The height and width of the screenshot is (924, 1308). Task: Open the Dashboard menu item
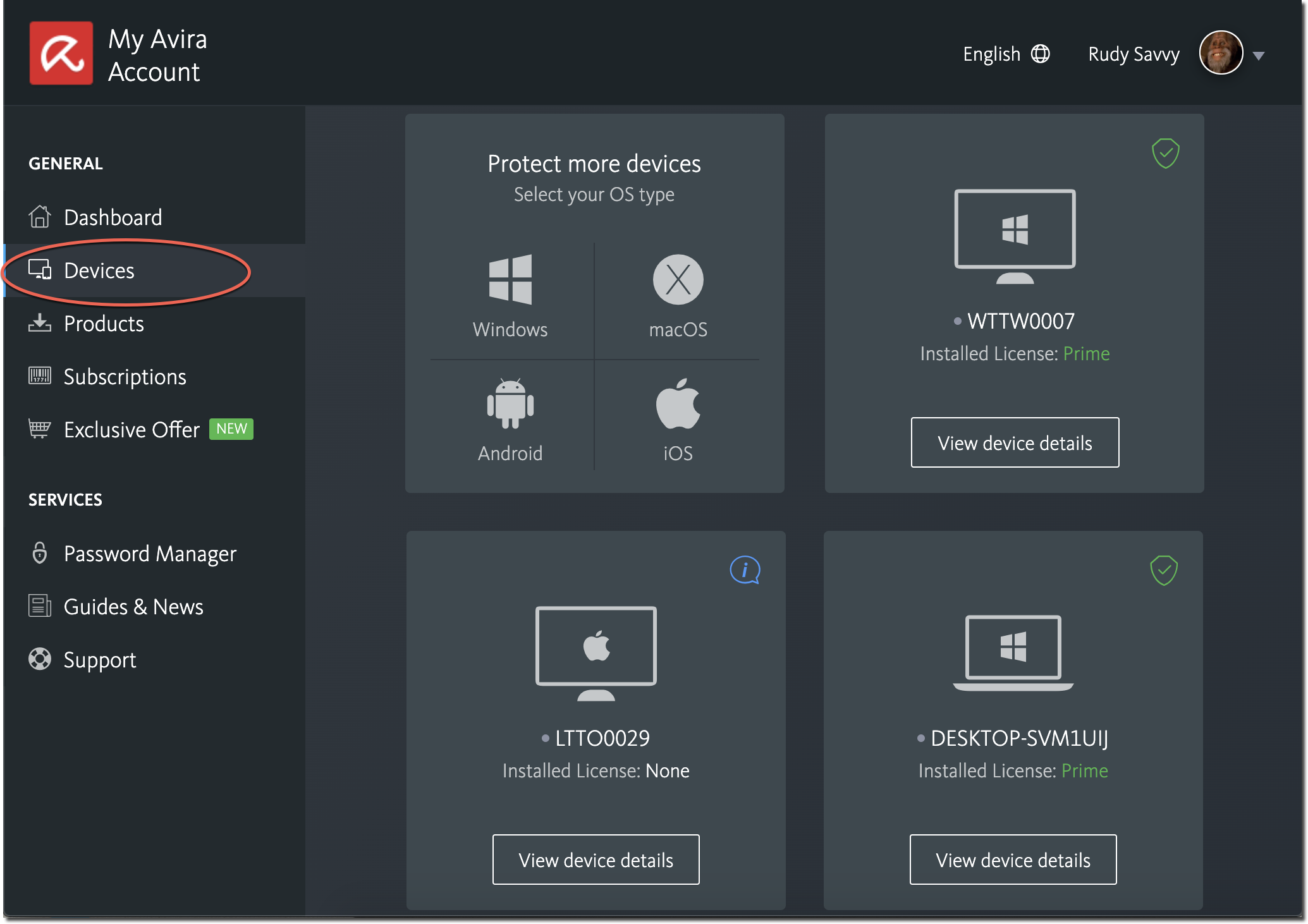tap(154, 217)
